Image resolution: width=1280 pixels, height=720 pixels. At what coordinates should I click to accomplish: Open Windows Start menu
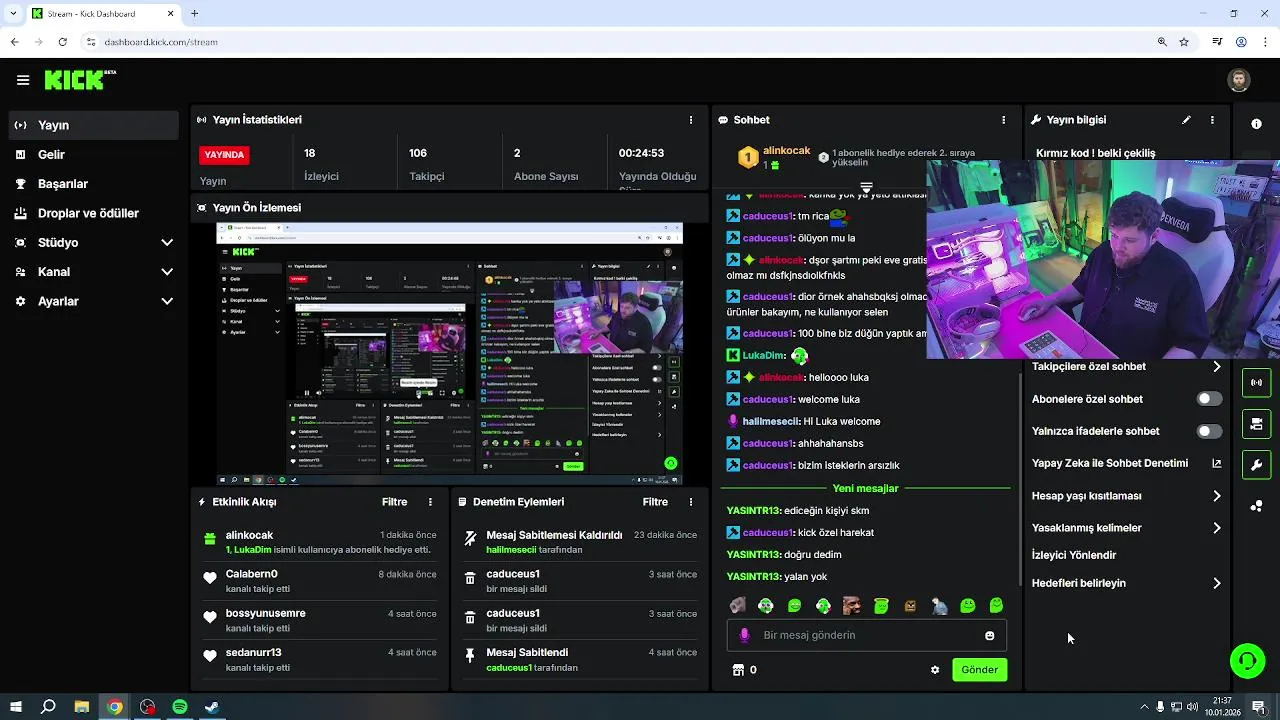(x=16, y=707)
